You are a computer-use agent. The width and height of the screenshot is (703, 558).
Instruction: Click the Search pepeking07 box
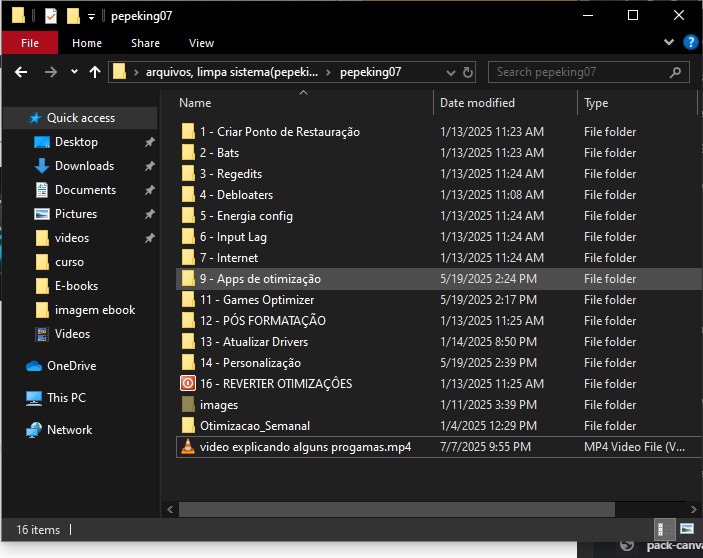tap(580, 72)
